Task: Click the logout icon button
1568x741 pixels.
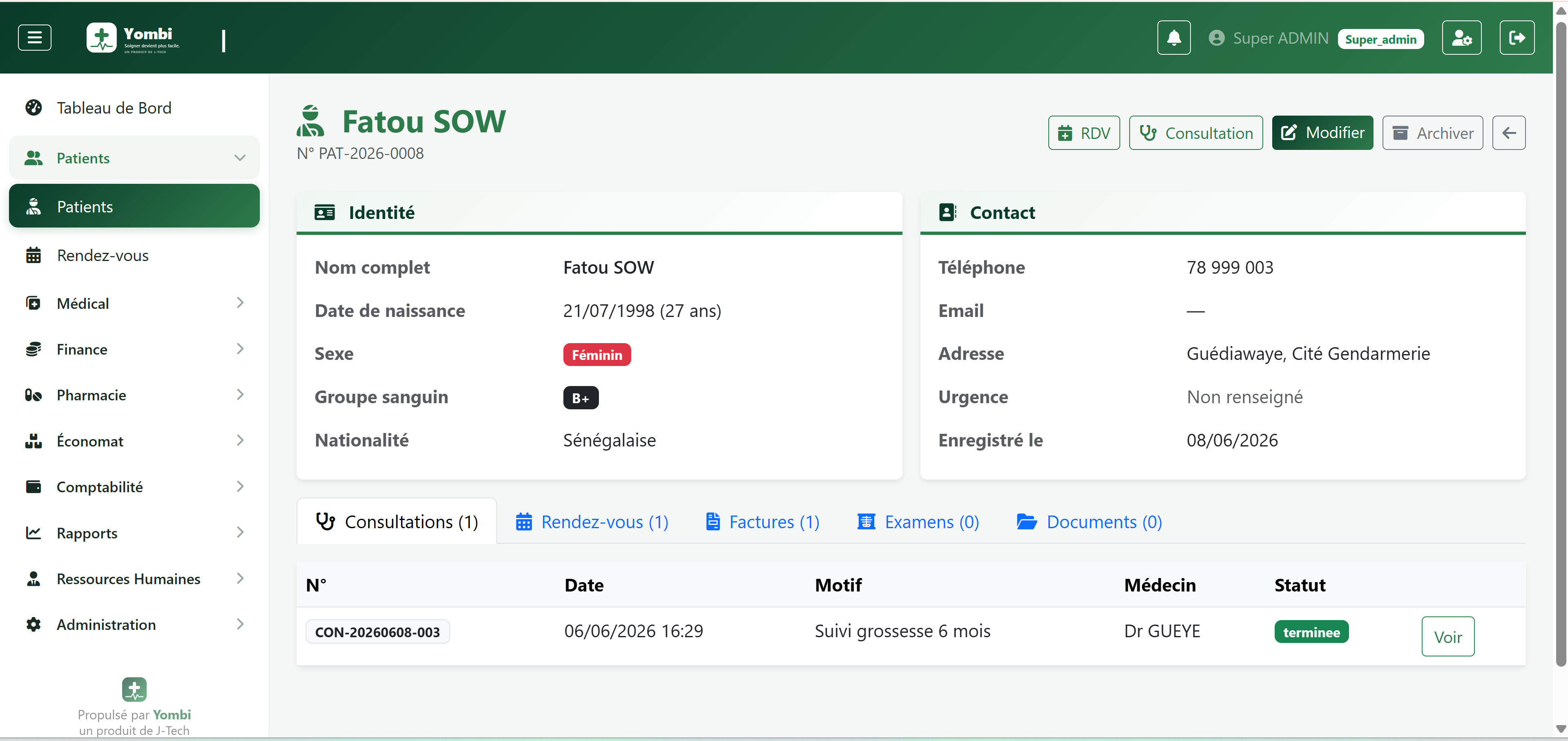Action: click(1517, 38)
